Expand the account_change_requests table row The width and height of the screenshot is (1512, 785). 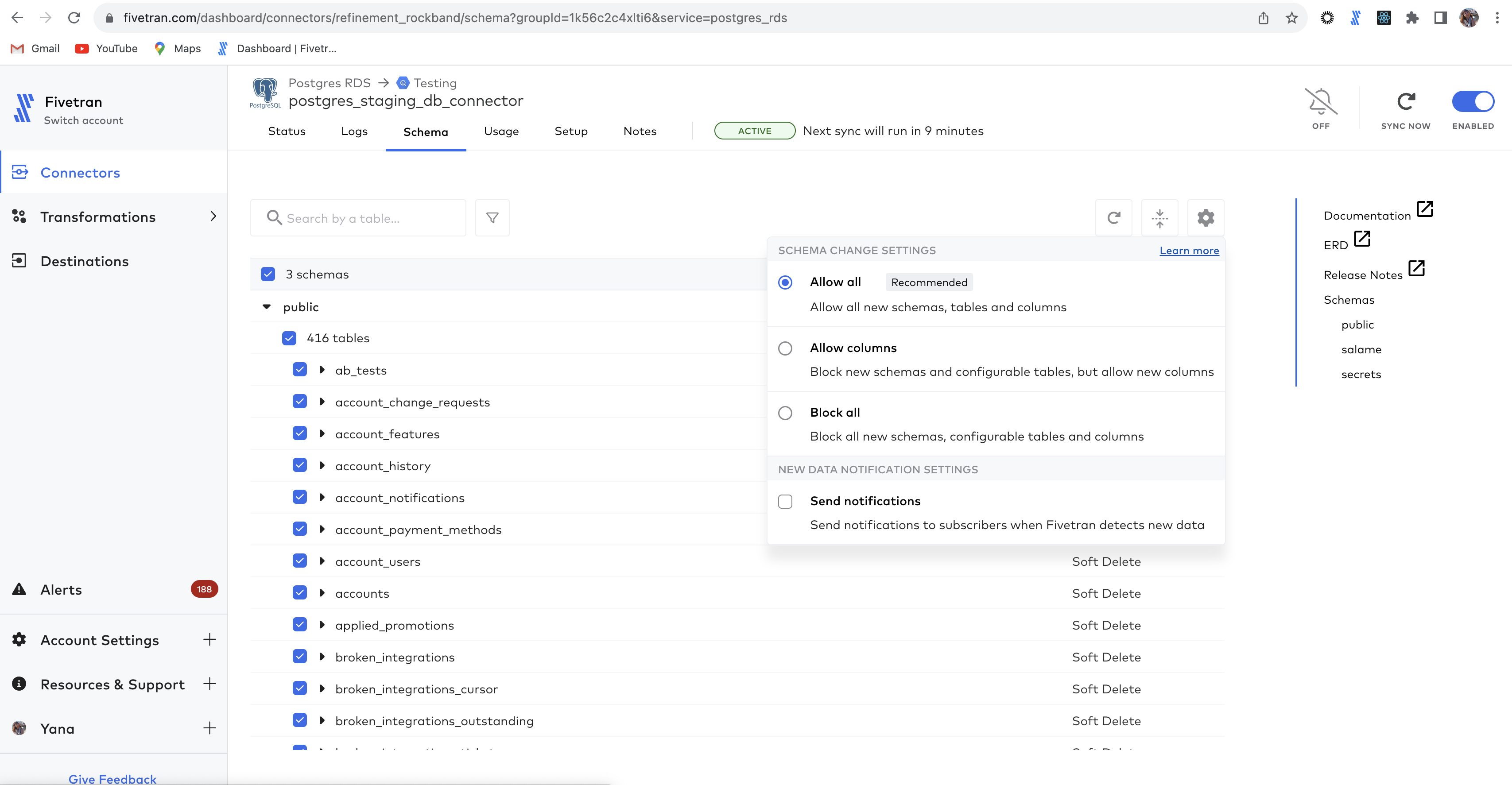pos(322,402)
